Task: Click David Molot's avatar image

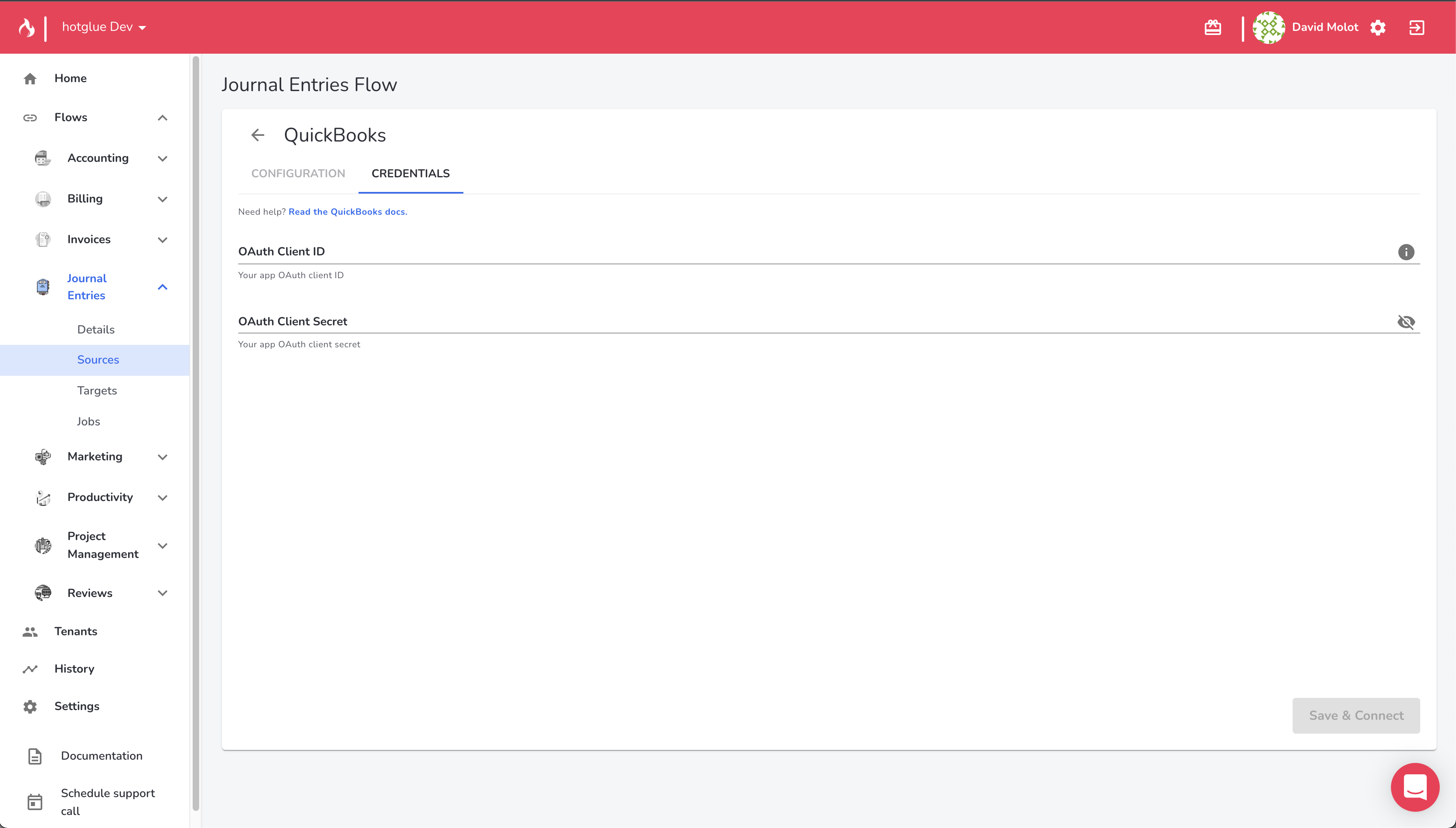Action: [x=1269, y=27]
